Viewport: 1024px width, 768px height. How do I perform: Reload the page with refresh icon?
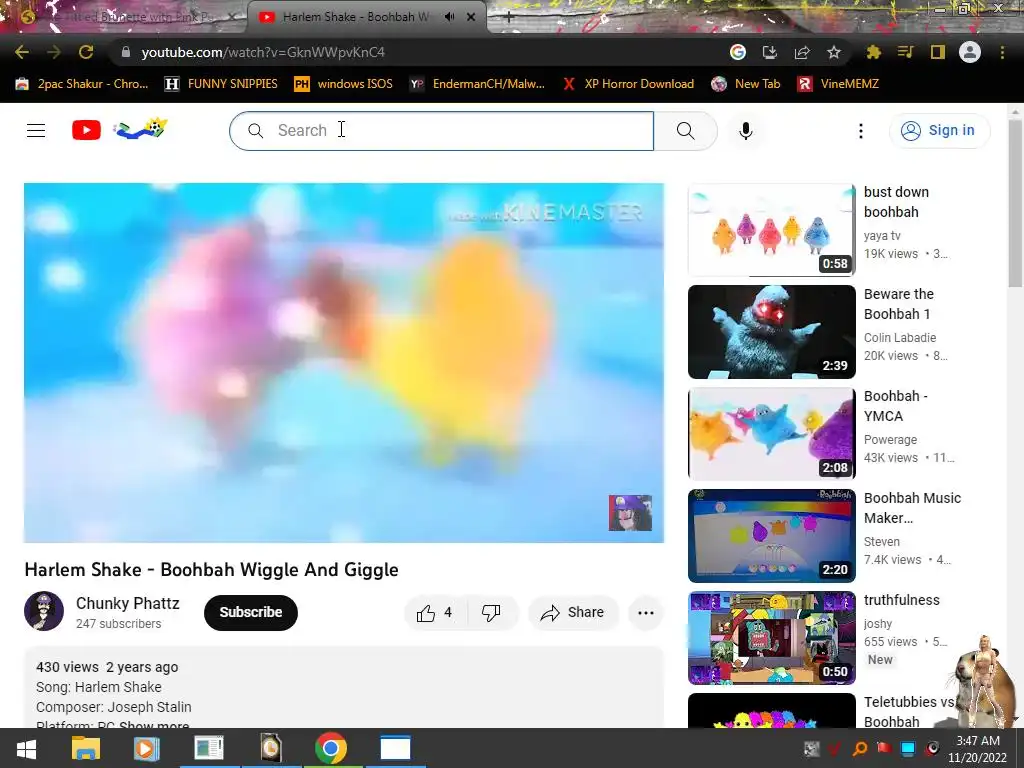pos(86,52)
